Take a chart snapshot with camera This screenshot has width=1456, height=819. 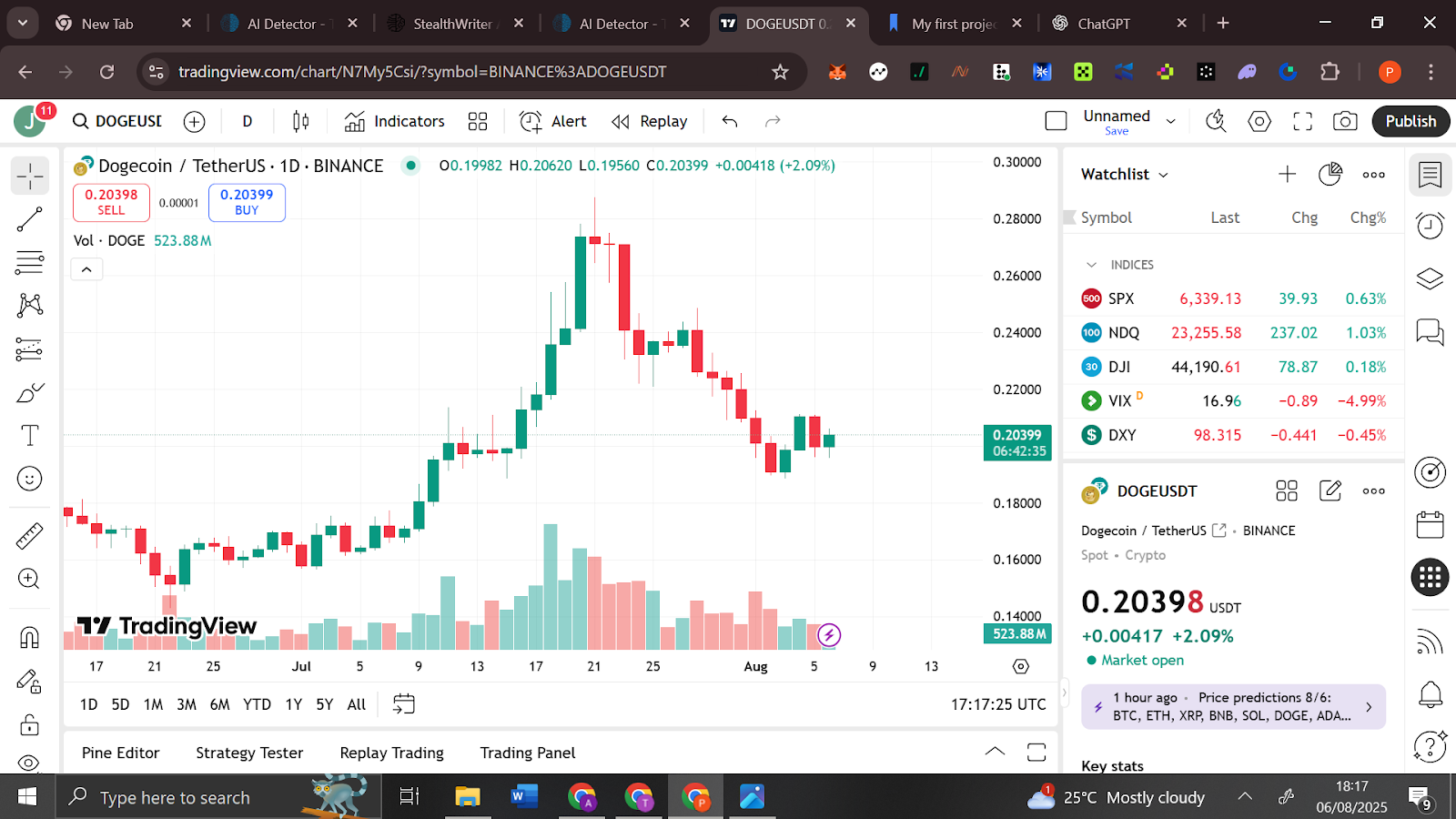pyautogui.click(x=1345, y=121)
